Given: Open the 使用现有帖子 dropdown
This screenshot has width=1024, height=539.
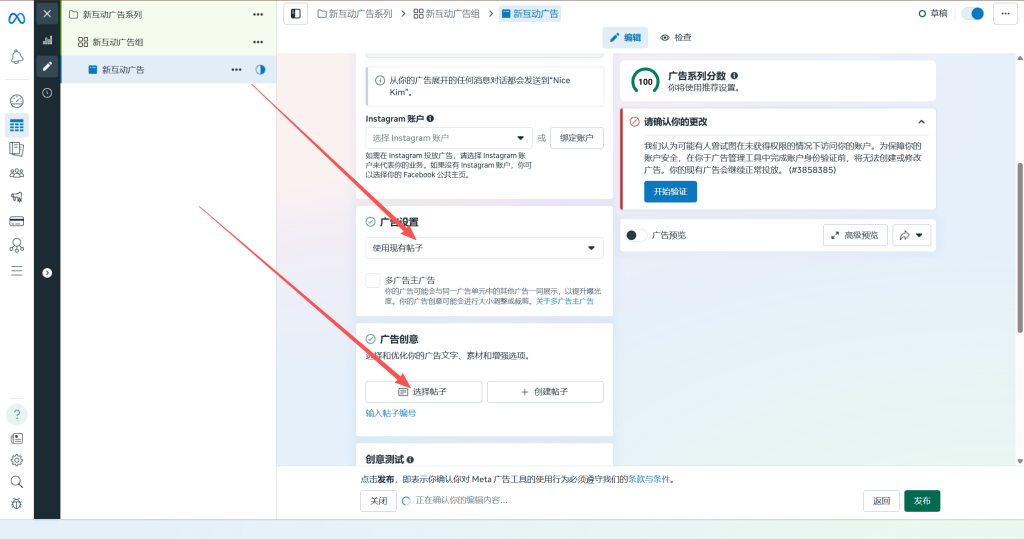Looking at the screenshot, I should tap(484, 248).
